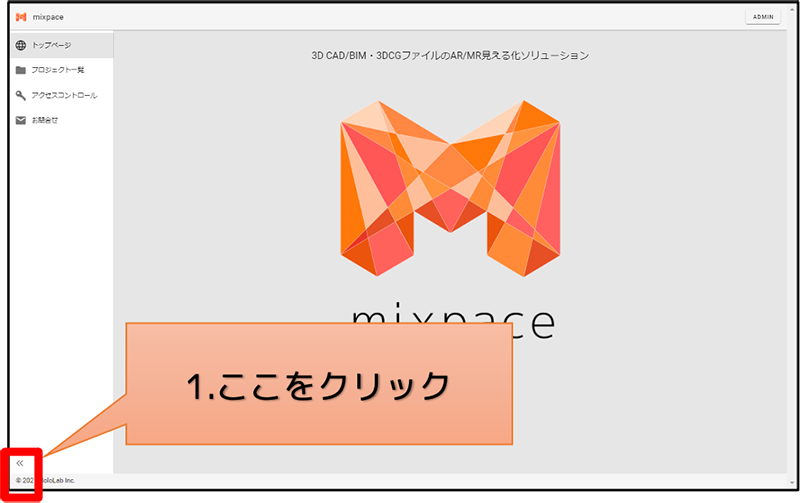800x503 pixels.
Task: Click the scrollbar down arrow at bottom right
Action: point(792,482)
